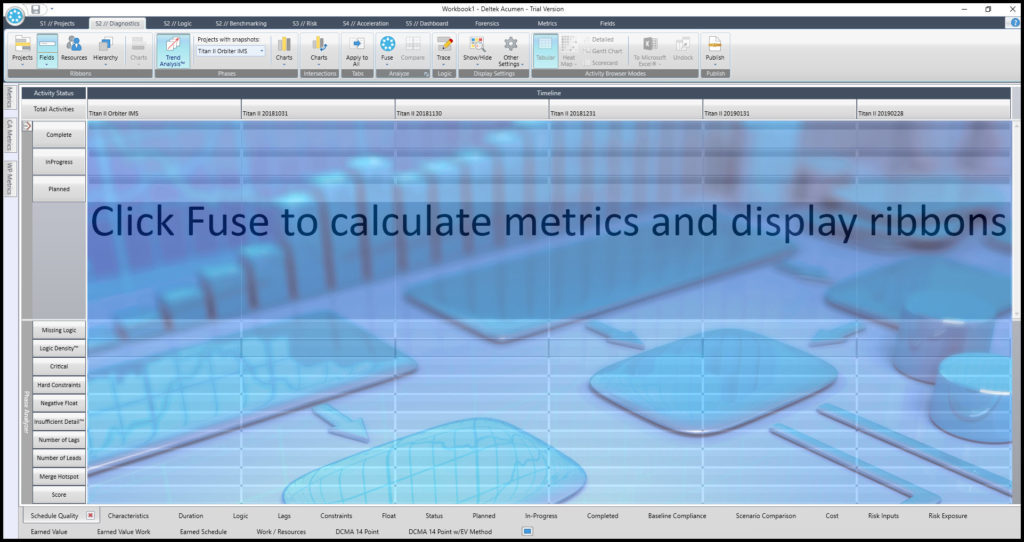
Task: Close the Schedule Quality tab
Action: click(90, 516)
